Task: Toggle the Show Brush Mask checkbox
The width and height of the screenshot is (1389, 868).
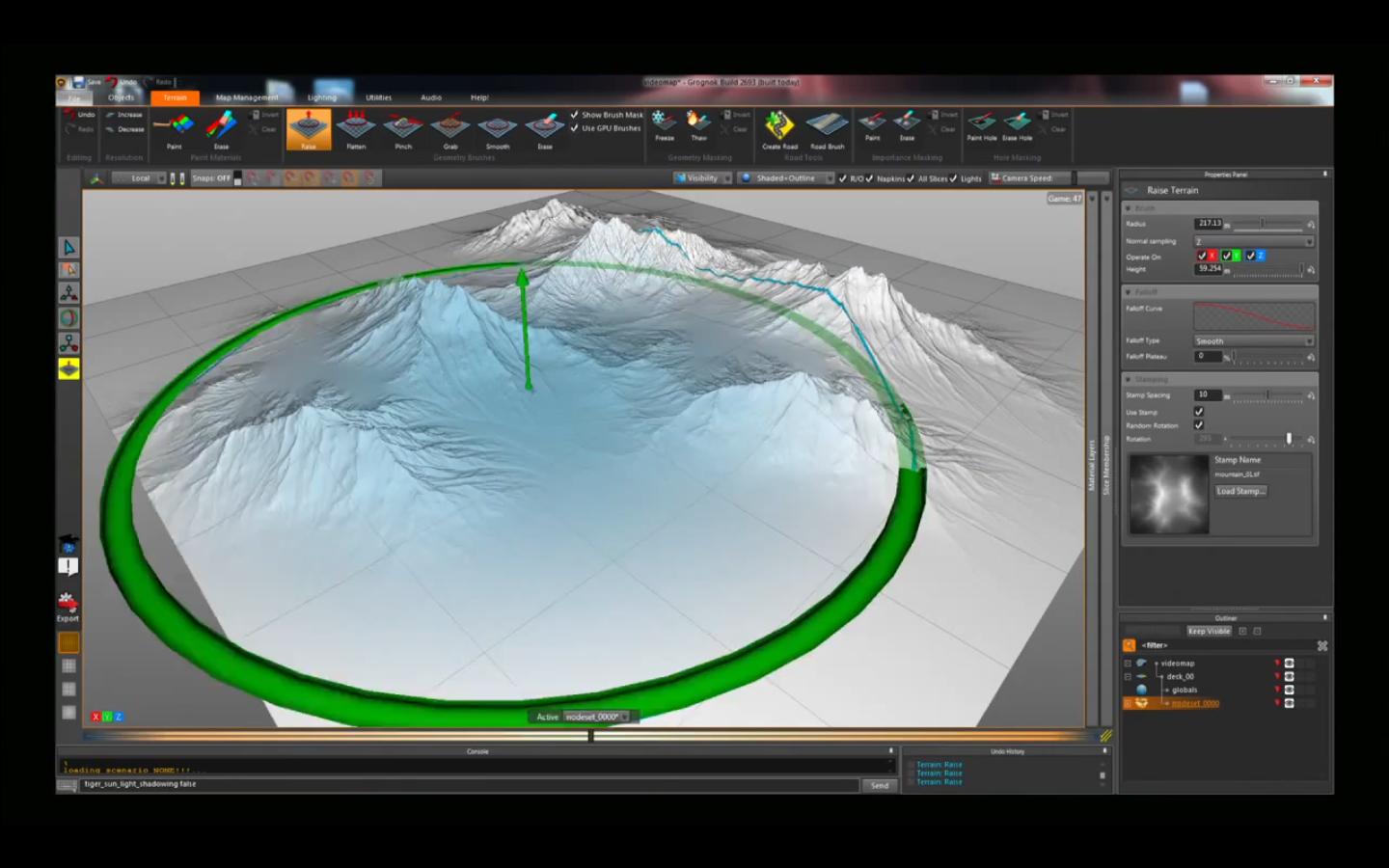Action: point(575,115)
